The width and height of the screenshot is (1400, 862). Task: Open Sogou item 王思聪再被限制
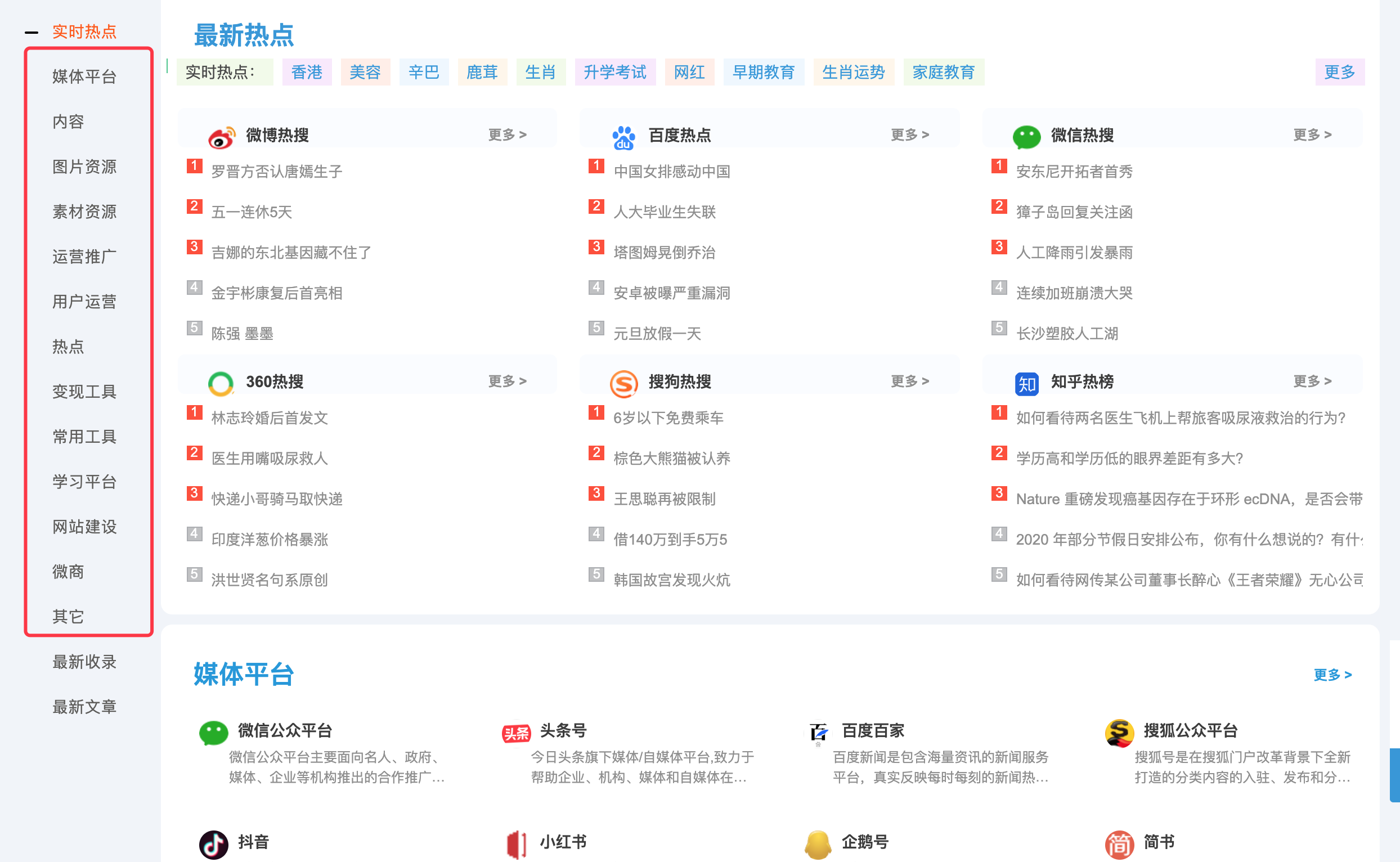(x=664, y=499)
